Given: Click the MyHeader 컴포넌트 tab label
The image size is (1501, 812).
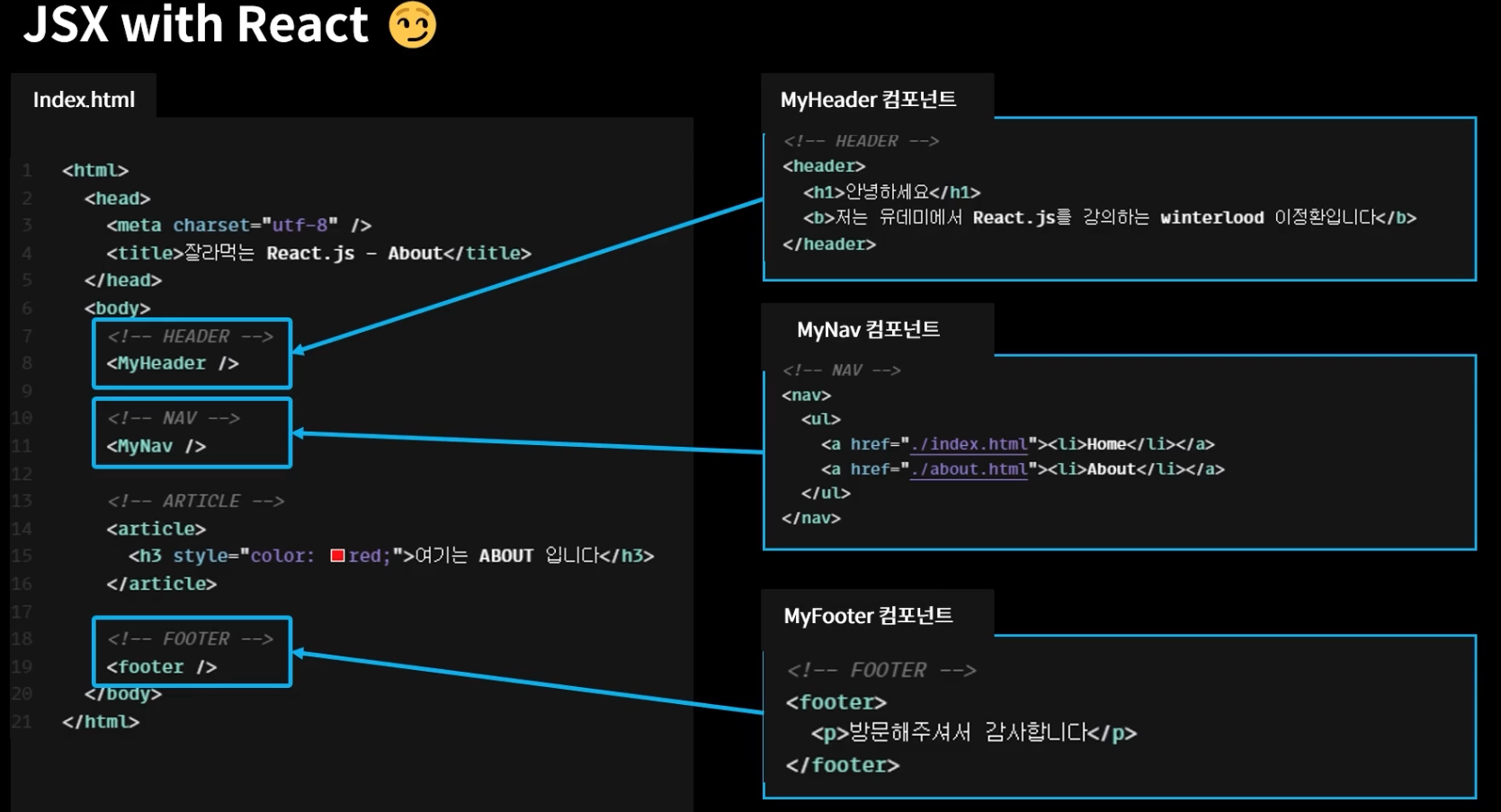Looking at the screenshot, I should (x=868, y=100).
